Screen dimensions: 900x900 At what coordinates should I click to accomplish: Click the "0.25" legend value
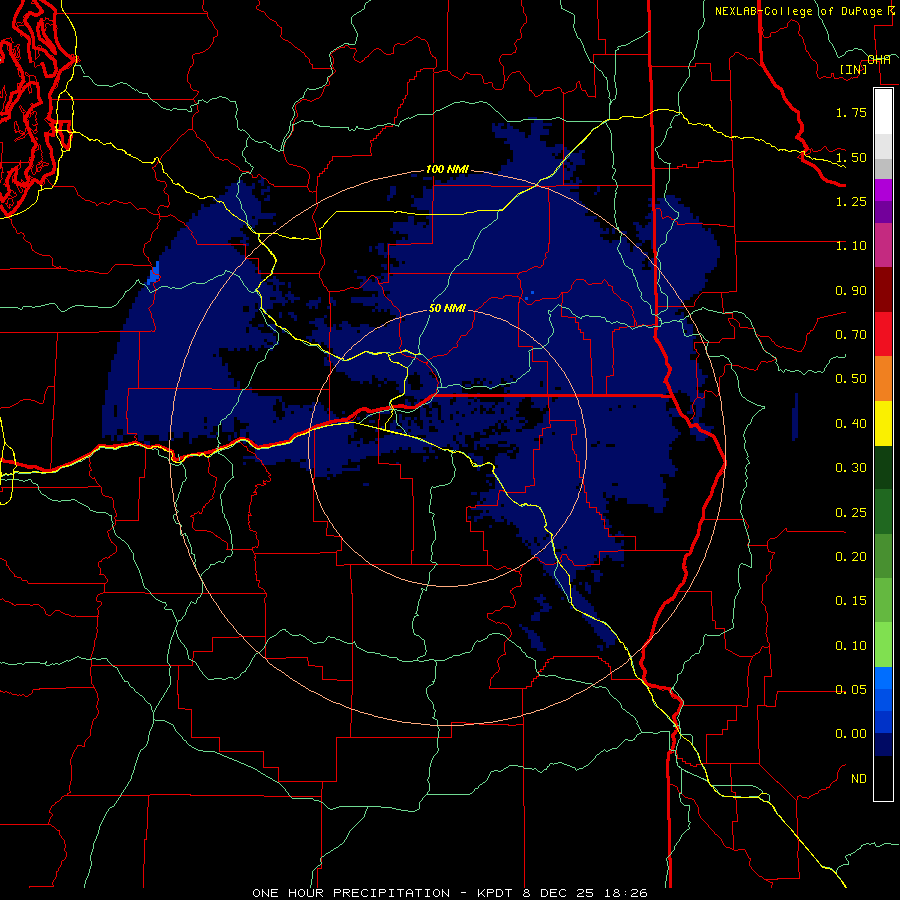[851, 513]
